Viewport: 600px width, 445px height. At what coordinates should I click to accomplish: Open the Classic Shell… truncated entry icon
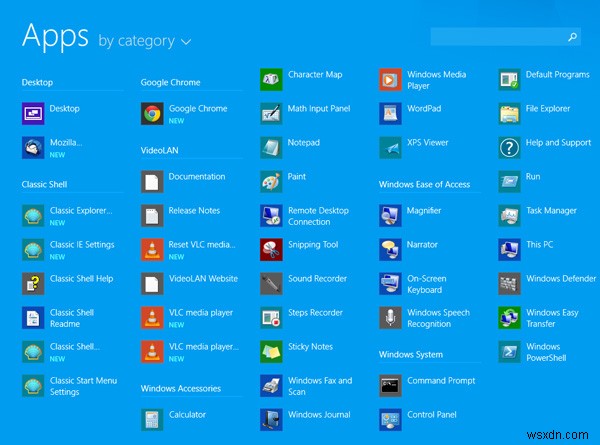[33, 352]
